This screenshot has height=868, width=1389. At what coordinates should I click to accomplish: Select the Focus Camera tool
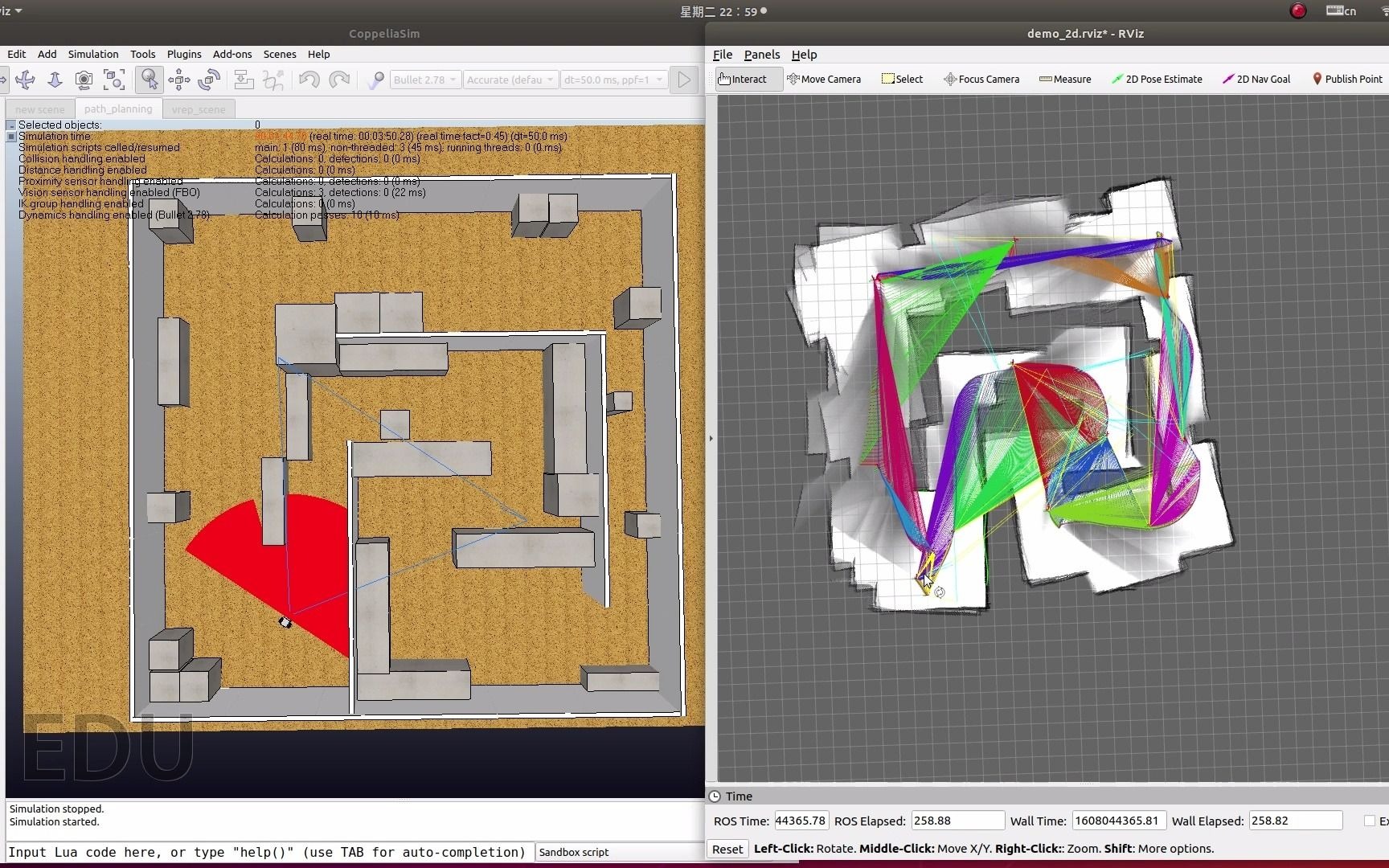tap(981, 79)
